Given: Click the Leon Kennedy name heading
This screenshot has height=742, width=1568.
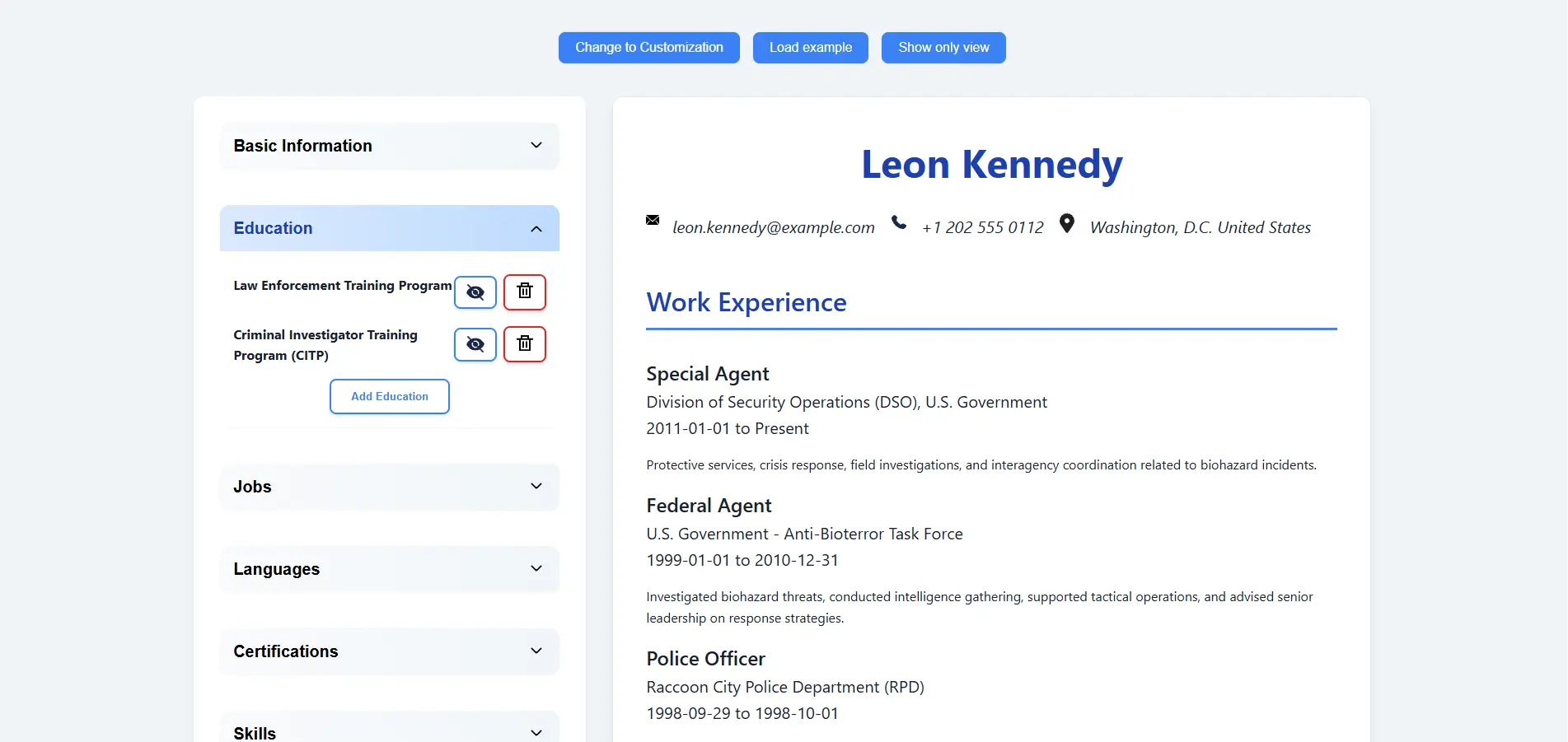Looking at the screenshot, I should 992,165.
